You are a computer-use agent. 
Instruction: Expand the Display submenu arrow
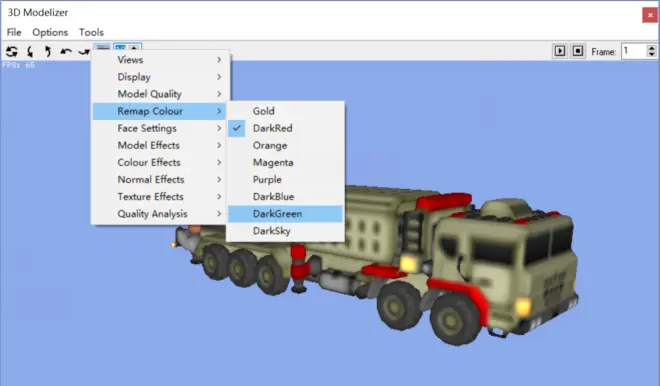[219, 77]
